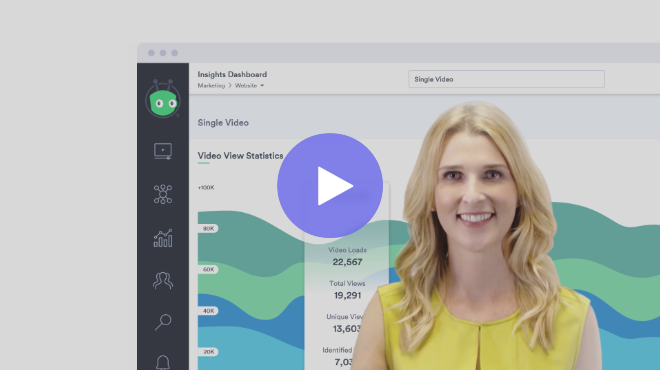Click the Video Loads 22,567 stat

point(347,256)
